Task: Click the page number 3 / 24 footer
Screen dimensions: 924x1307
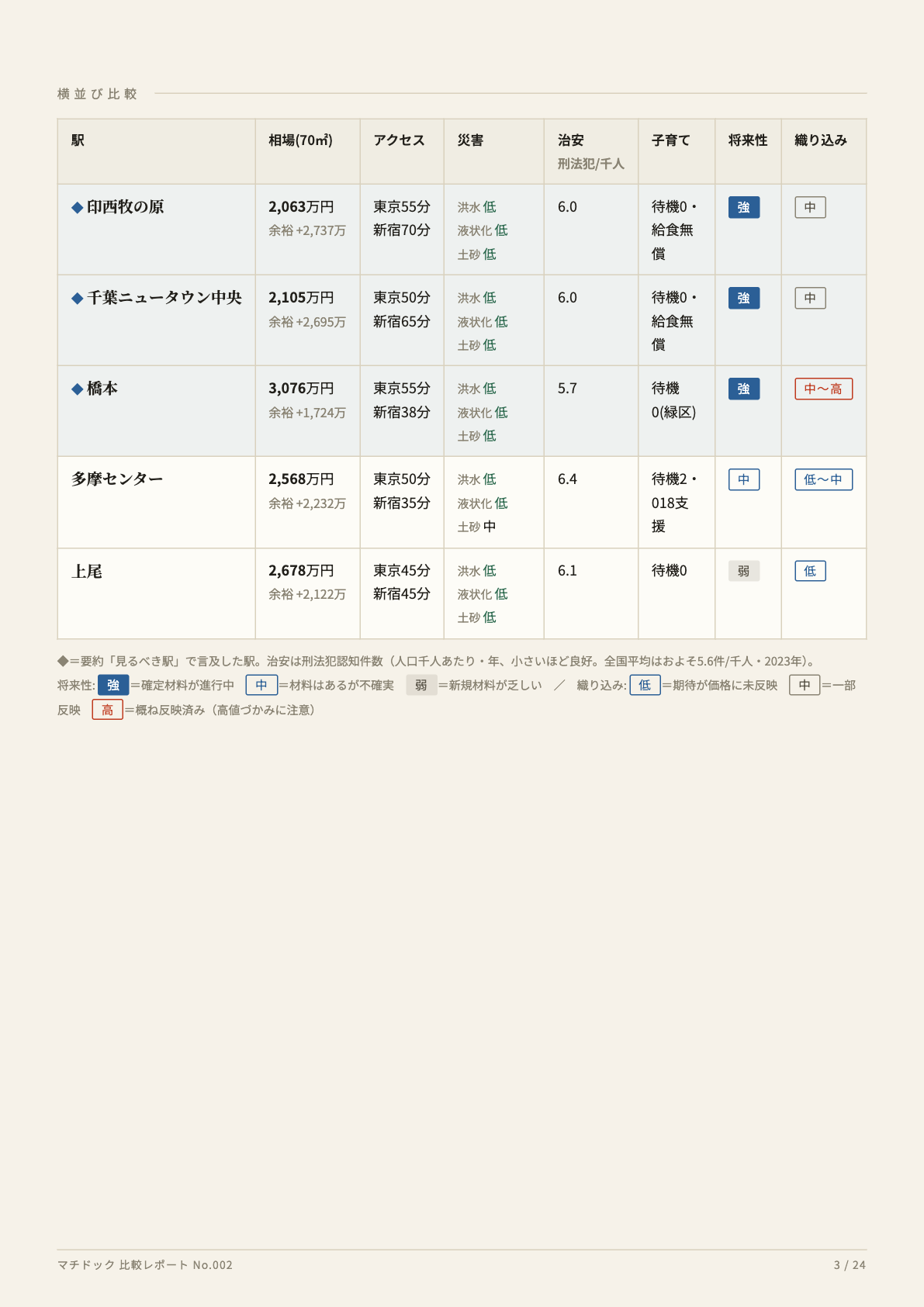Action: tap(850, 1265)
